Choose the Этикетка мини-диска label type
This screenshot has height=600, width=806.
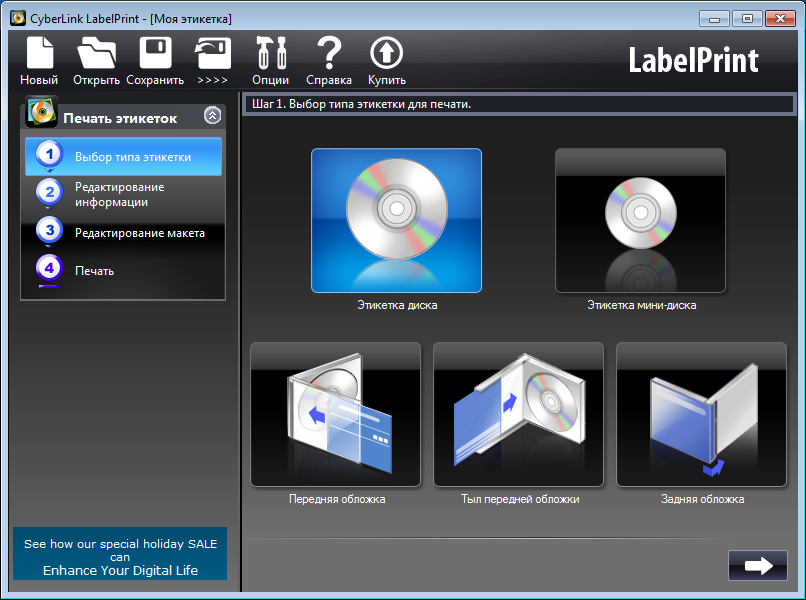(640, 221)
